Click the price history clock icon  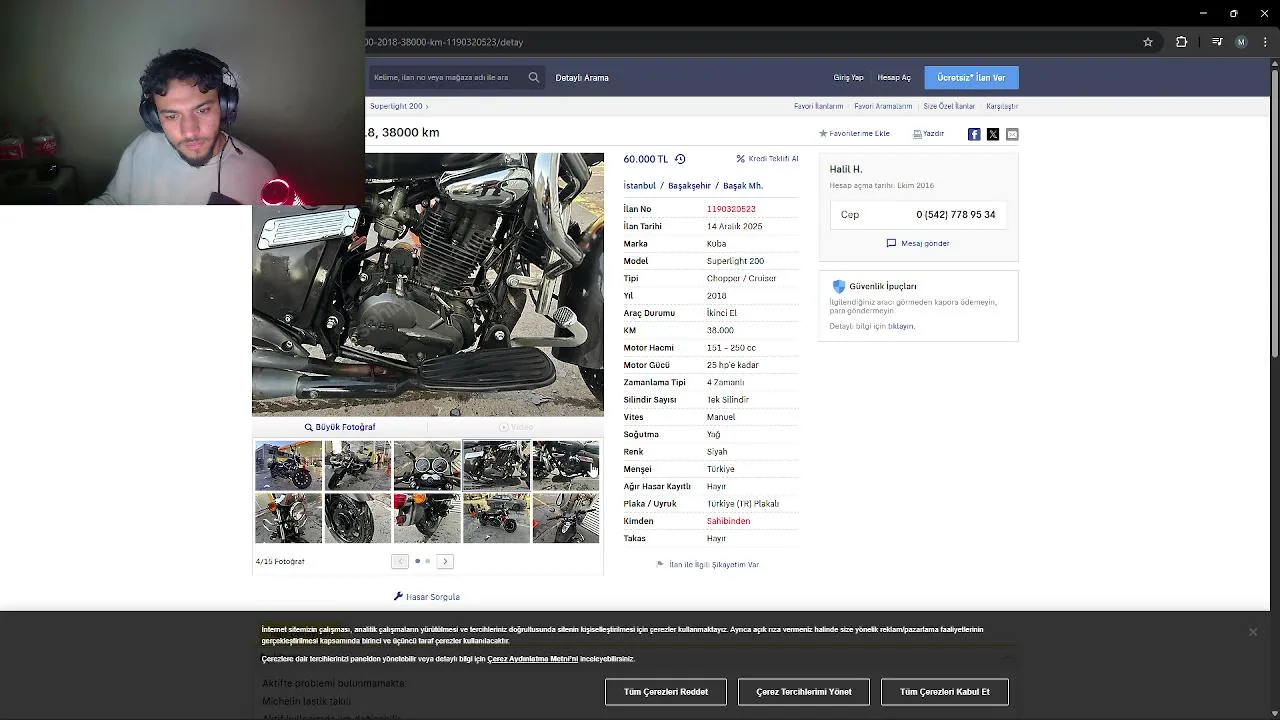point(680,159)
